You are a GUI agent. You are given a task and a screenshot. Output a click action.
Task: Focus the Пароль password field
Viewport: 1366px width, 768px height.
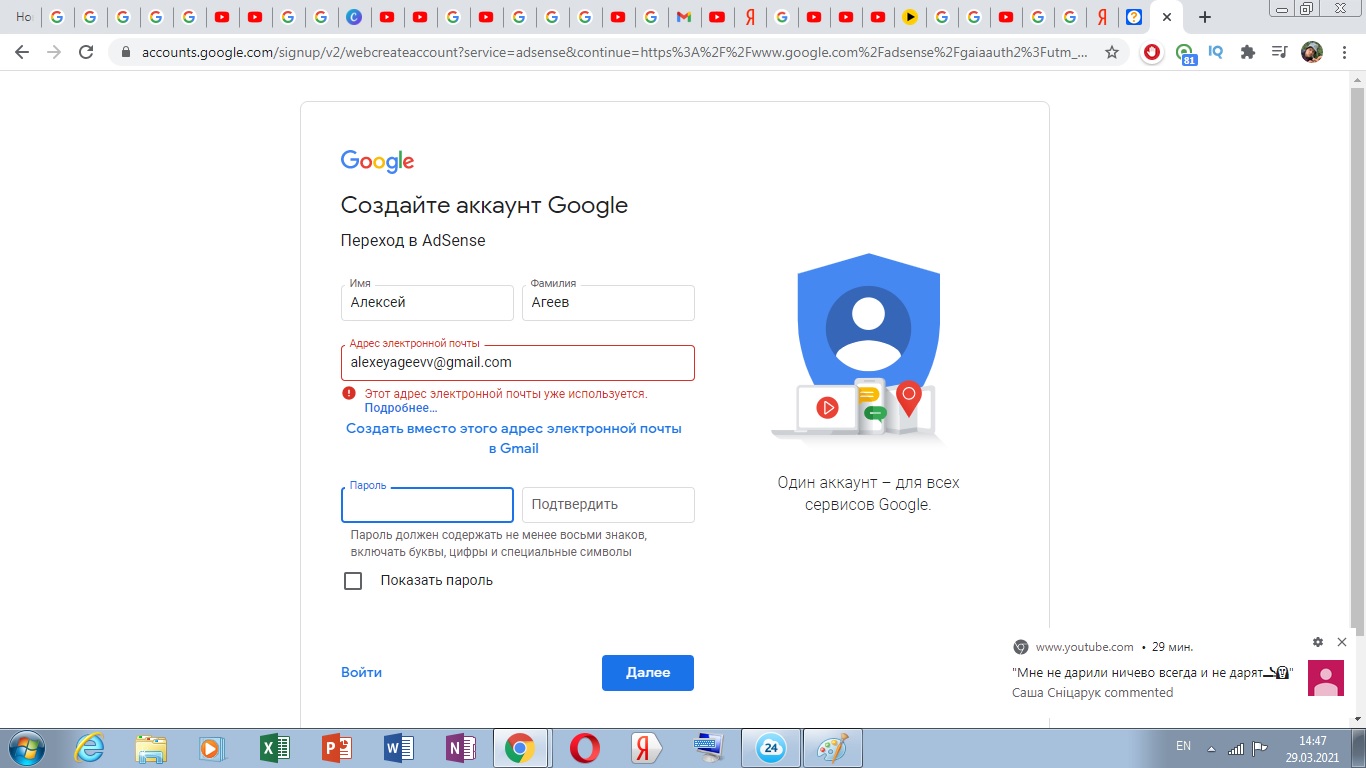point(427,505)
